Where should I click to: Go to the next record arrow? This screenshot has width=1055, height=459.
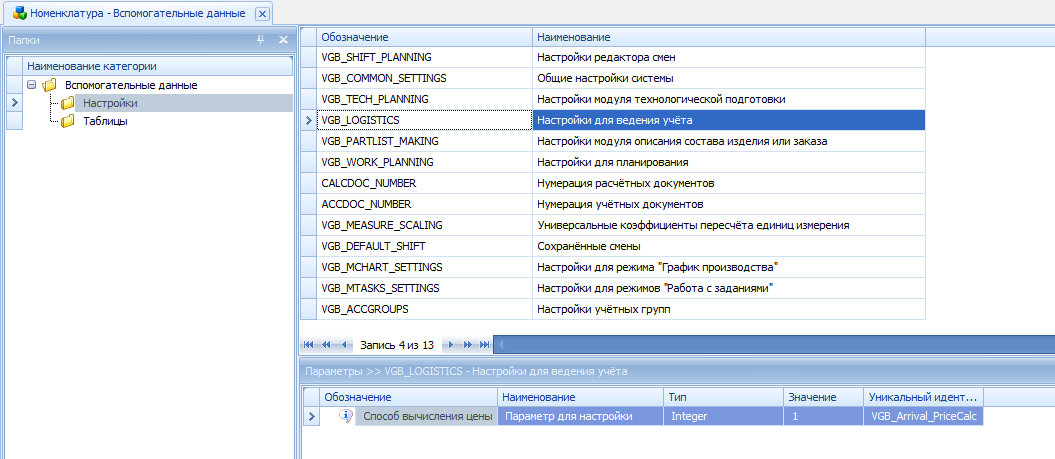(x=451, y=345)
